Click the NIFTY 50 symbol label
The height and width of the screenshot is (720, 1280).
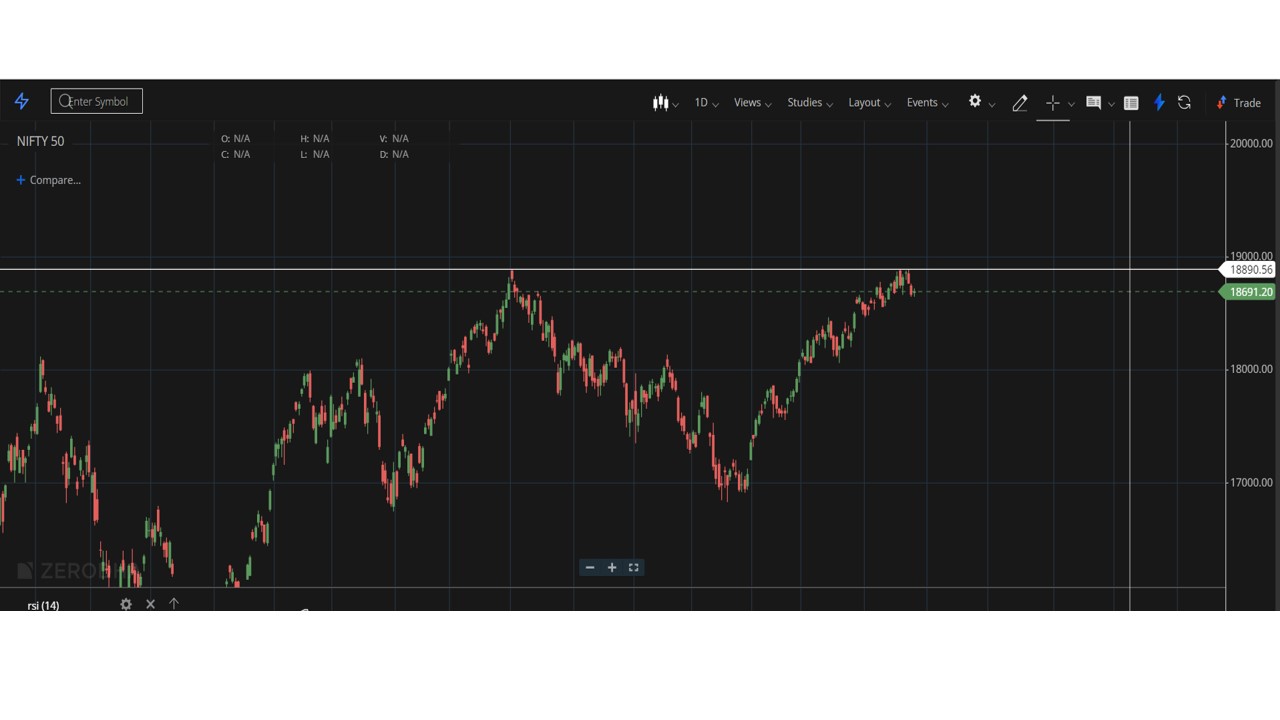pos(40,141)
